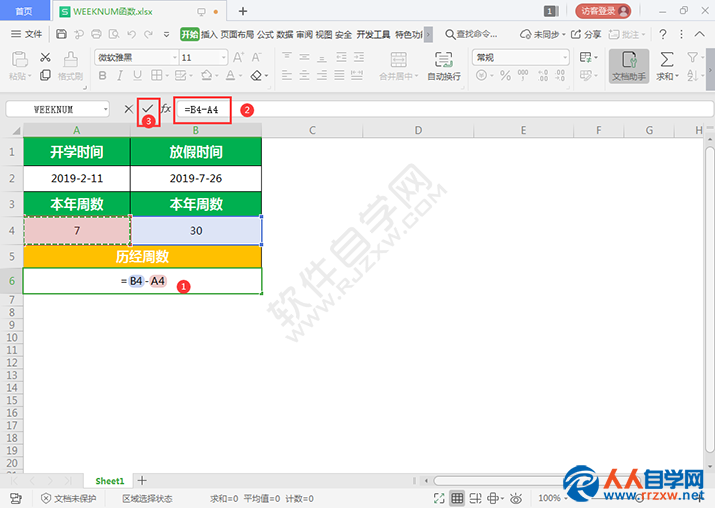Click document unprotected (文档未保护) status

(x=69, y=498)
